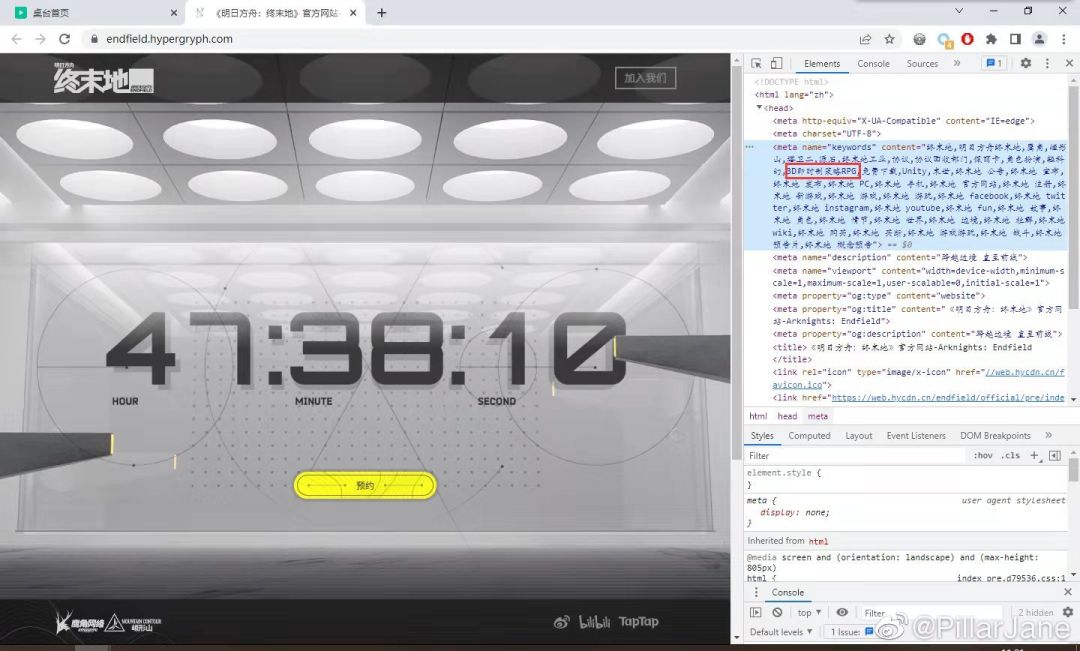Open the TapTap logo in page footer
This screenshot has height=651, width=1080.
tap(638, 621)
